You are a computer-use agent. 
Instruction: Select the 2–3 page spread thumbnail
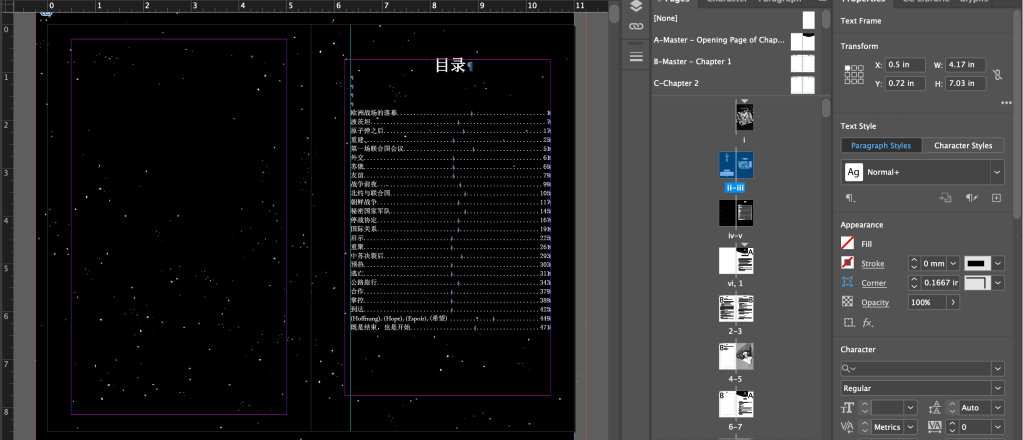point(735,308)
